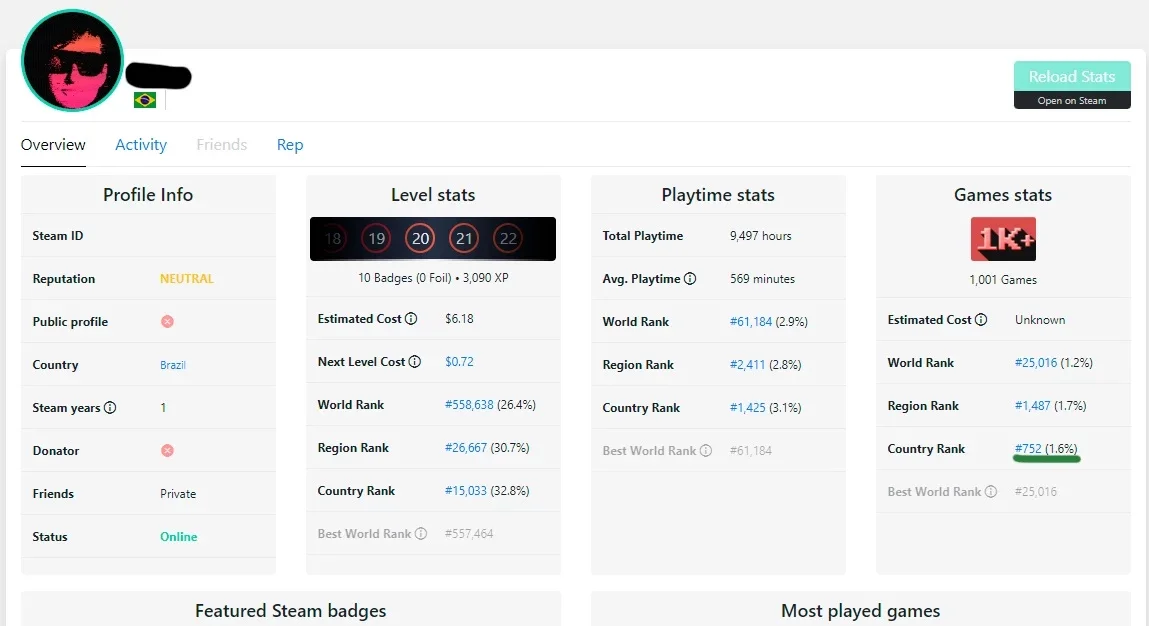Viewport: 1149px width, 626px height.
Task: Click info icon next to Best World Rank #61,184
Action: click(x=706, y=450)
